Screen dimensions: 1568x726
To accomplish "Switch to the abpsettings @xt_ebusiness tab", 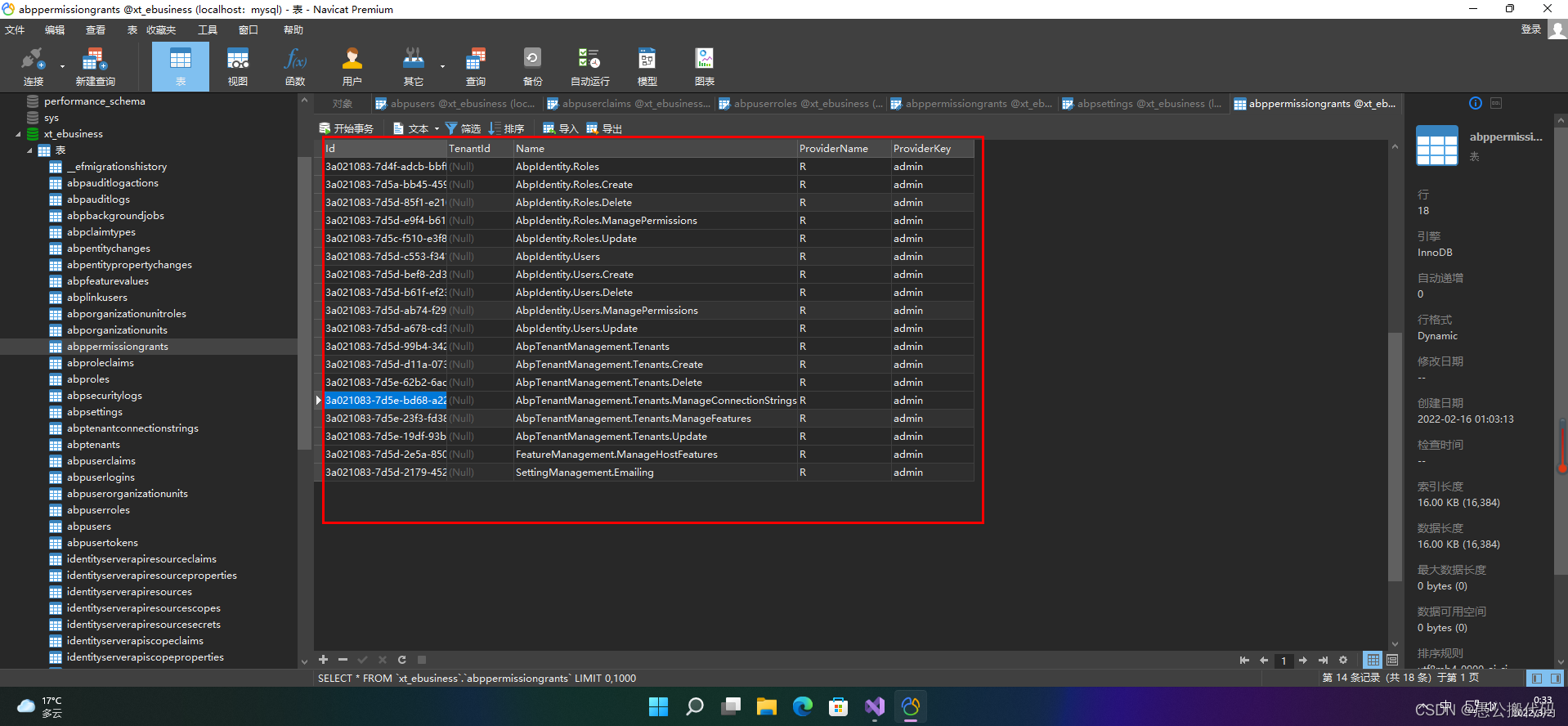I will click(1142, 104).
